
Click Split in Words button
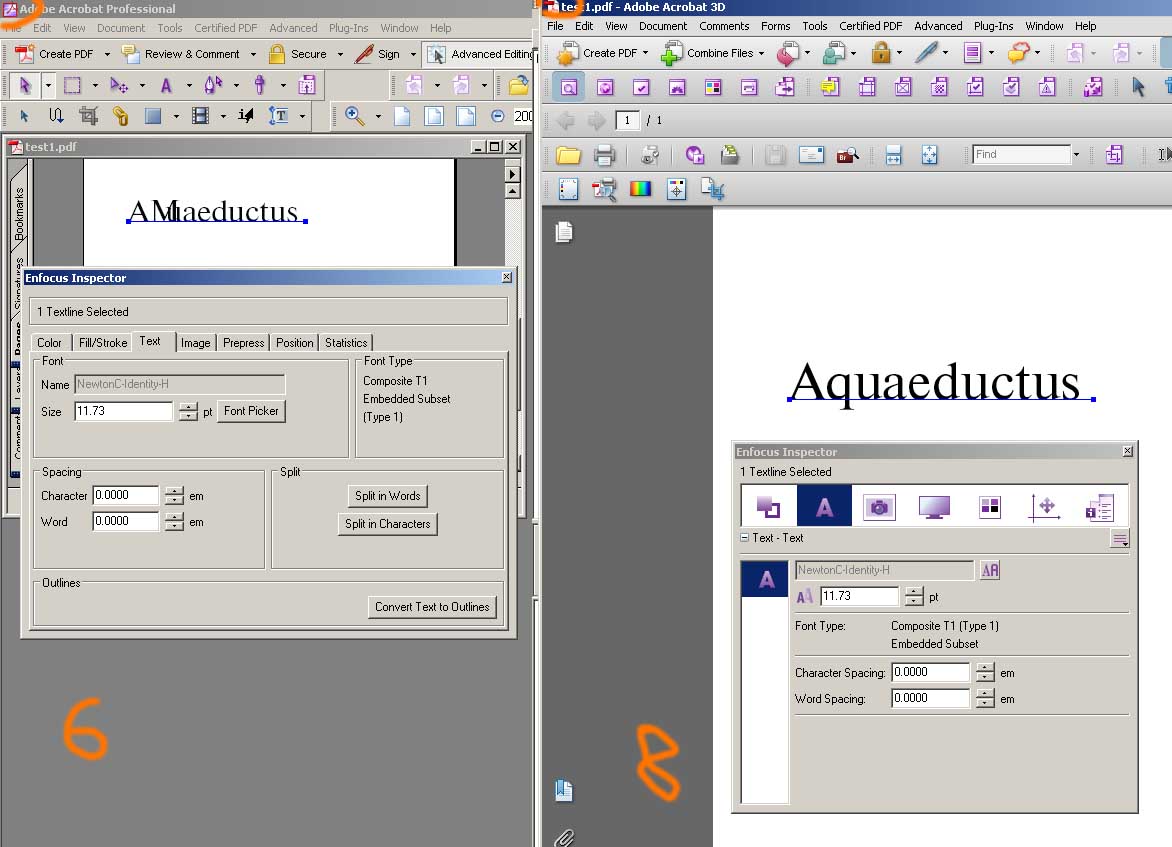click(387, 496)
